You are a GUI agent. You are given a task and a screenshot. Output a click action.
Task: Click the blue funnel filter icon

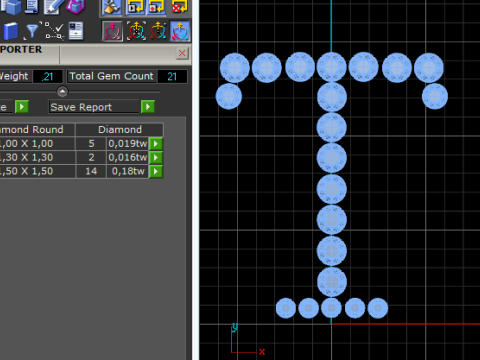point(32,31)
